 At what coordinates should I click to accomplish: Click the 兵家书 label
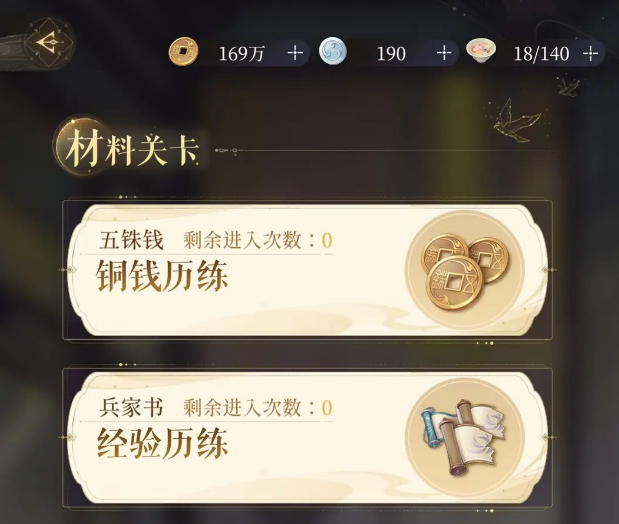[131, 408]
